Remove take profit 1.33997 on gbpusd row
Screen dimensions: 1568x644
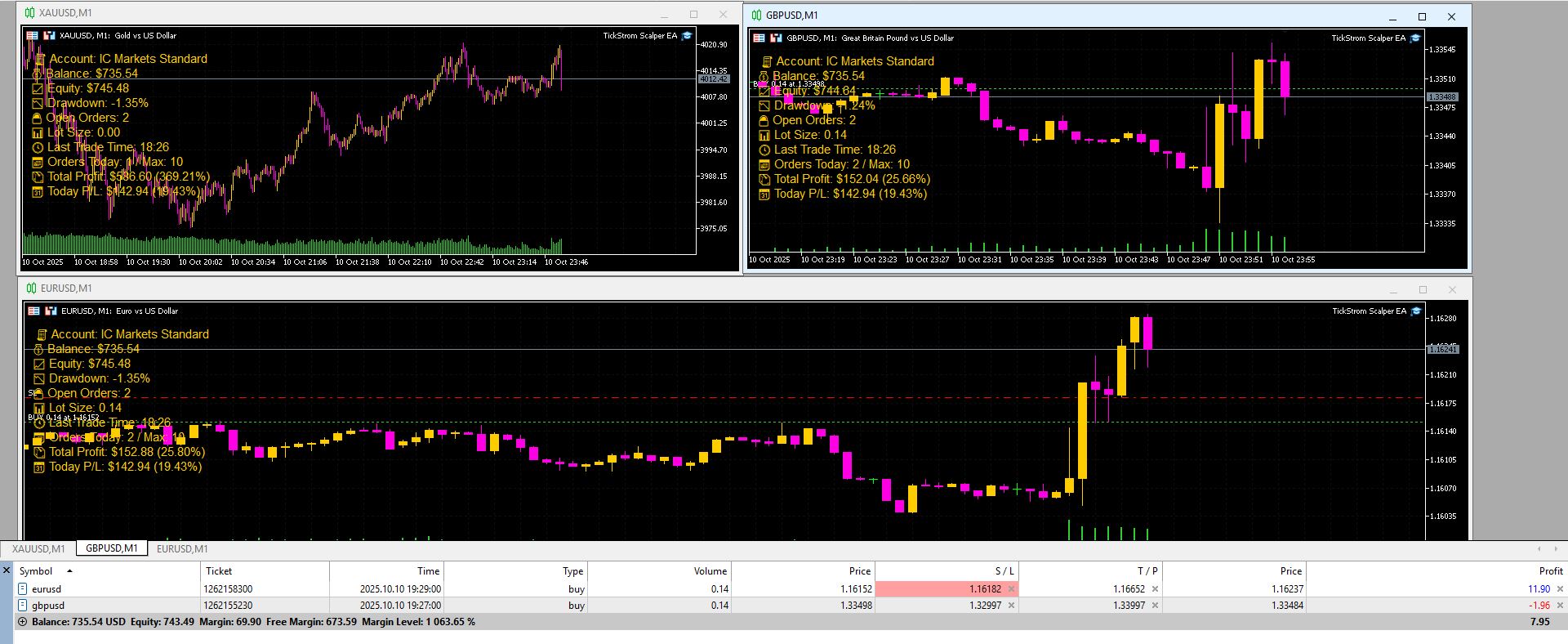[1155, 606]
